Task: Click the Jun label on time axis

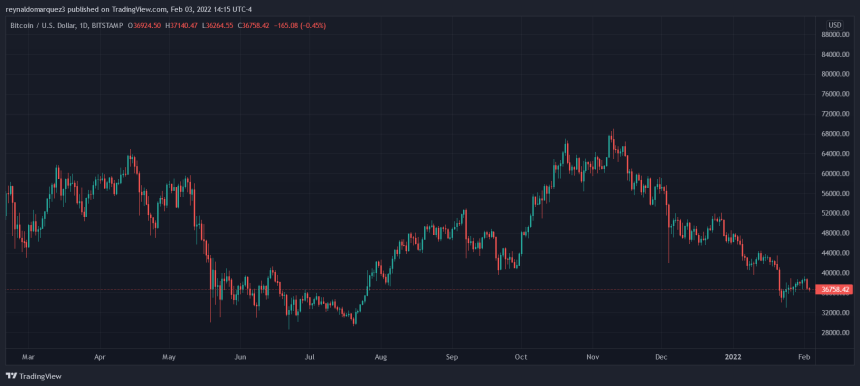Action: [240, 357]
